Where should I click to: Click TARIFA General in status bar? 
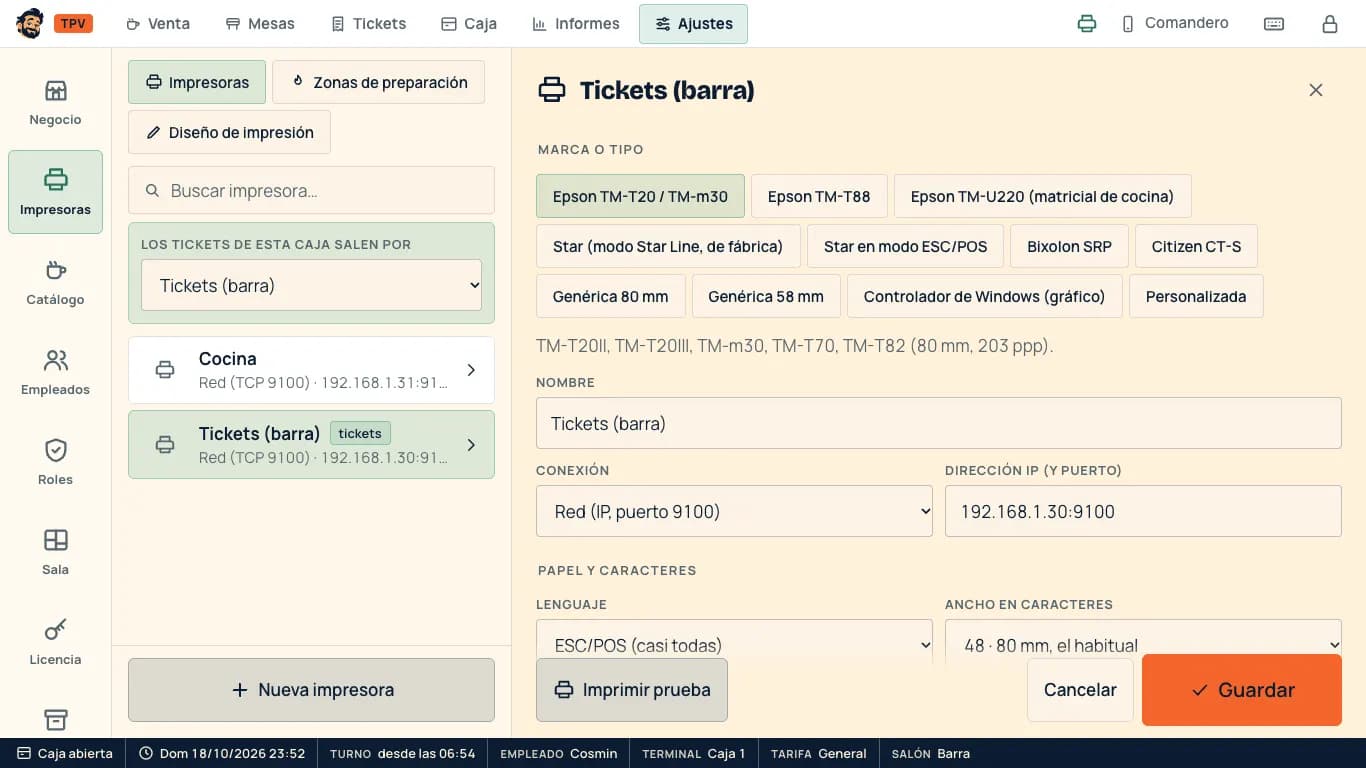818,753
